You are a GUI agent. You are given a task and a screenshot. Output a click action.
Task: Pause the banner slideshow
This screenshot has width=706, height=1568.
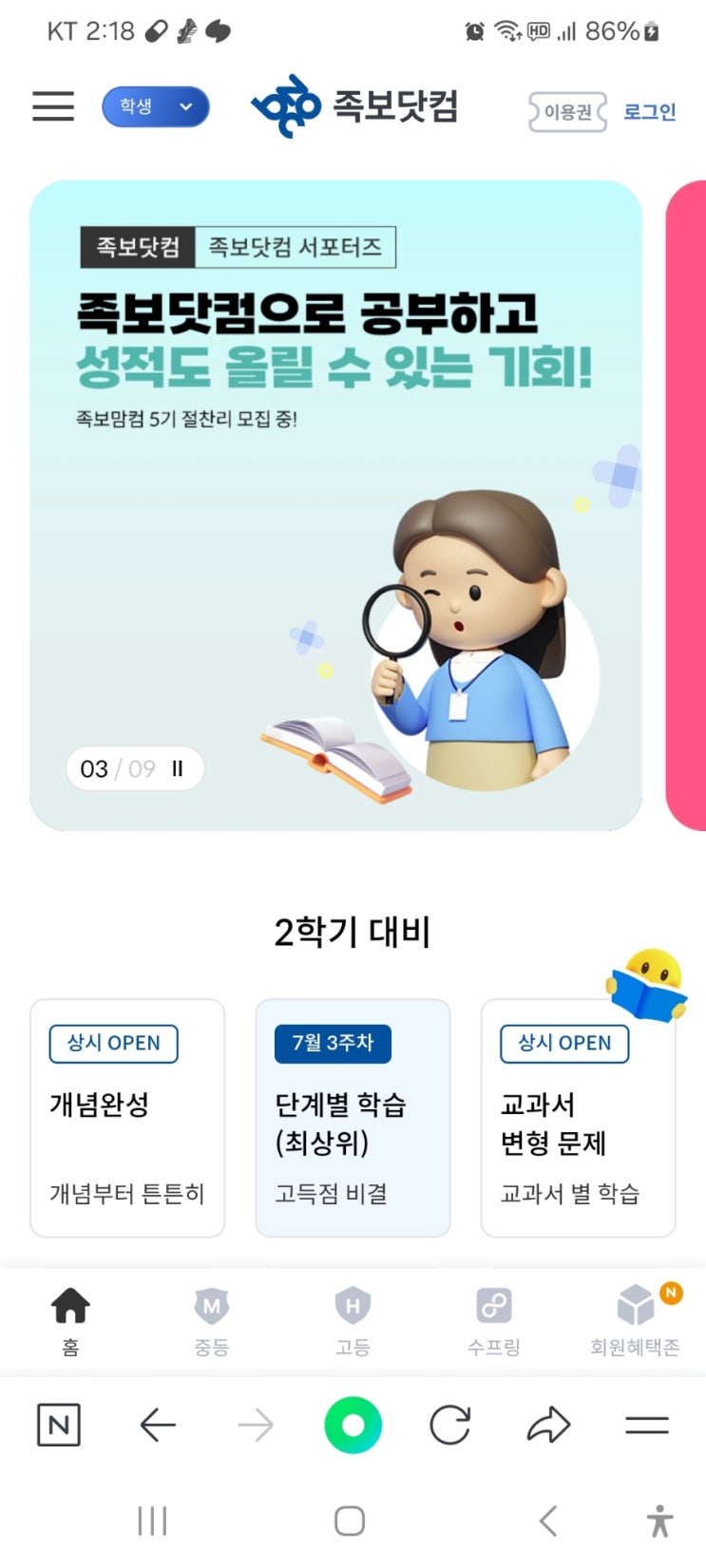pos(178,769)
